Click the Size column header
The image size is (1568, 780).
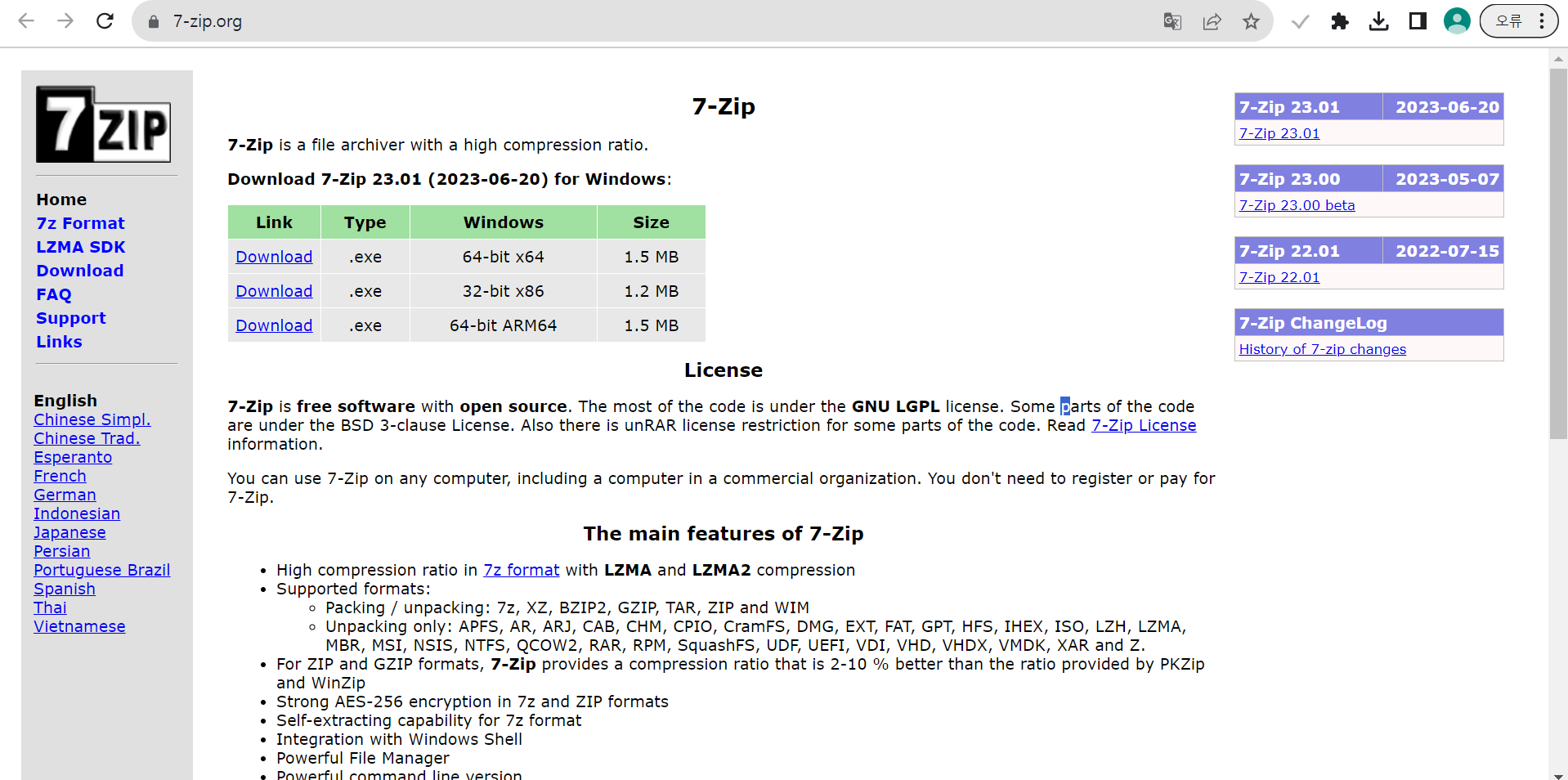tap(652, 222)
